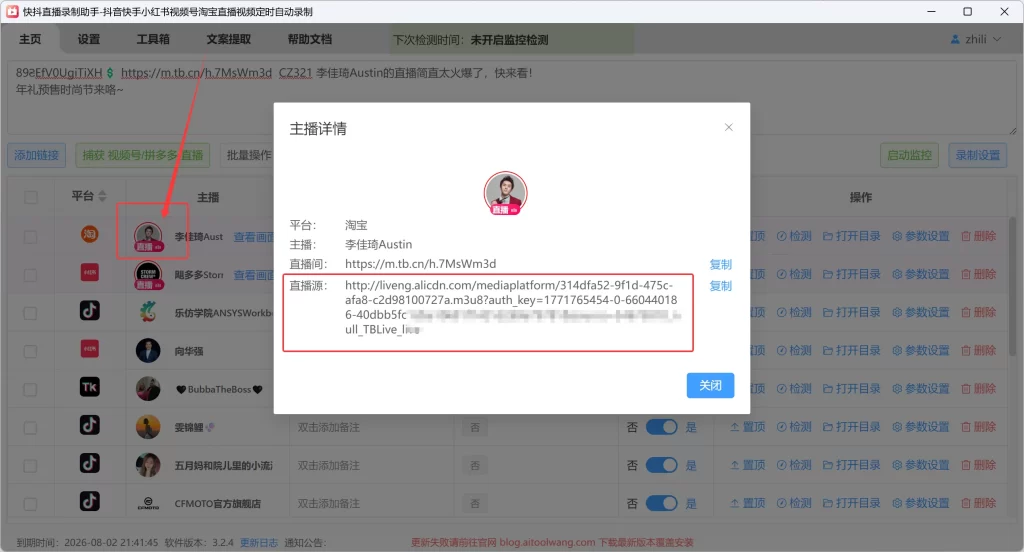
Task: Click the user icon next to zhili
Action: point(955,39)
